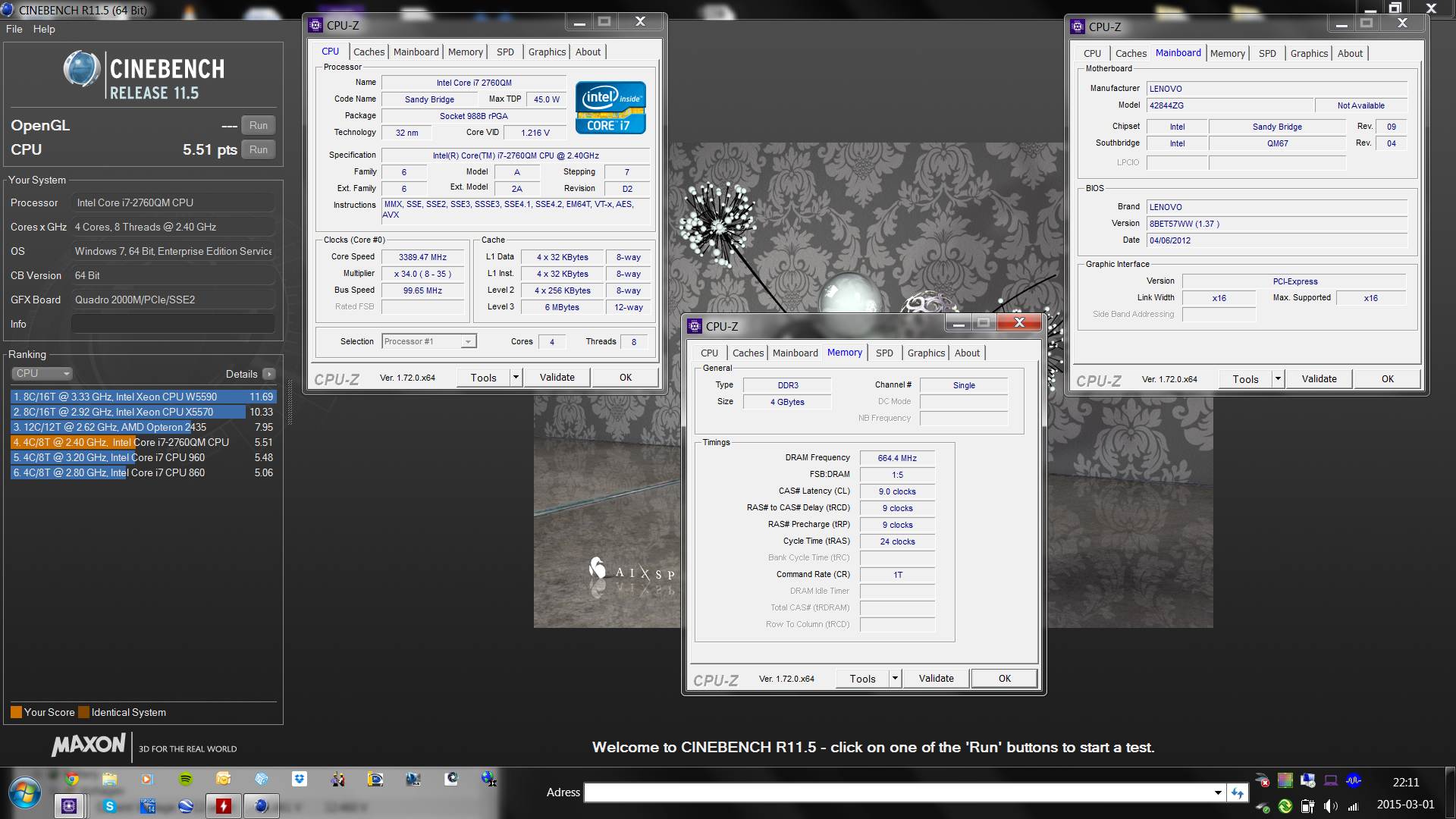Click Tools button in Mainboard window
1456x819 pixels.
tap(1245, 378)
